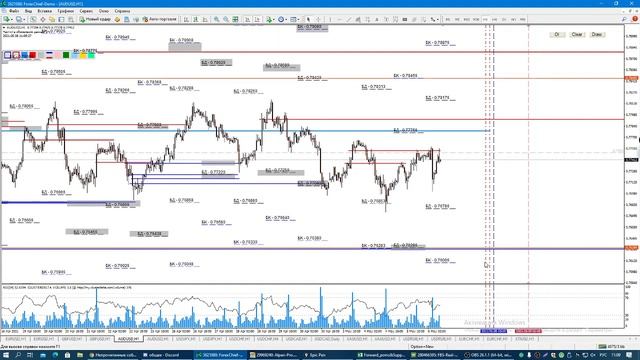Click the Clear button on chart
This screenshot has width=640, height=360.
point(577,35)
